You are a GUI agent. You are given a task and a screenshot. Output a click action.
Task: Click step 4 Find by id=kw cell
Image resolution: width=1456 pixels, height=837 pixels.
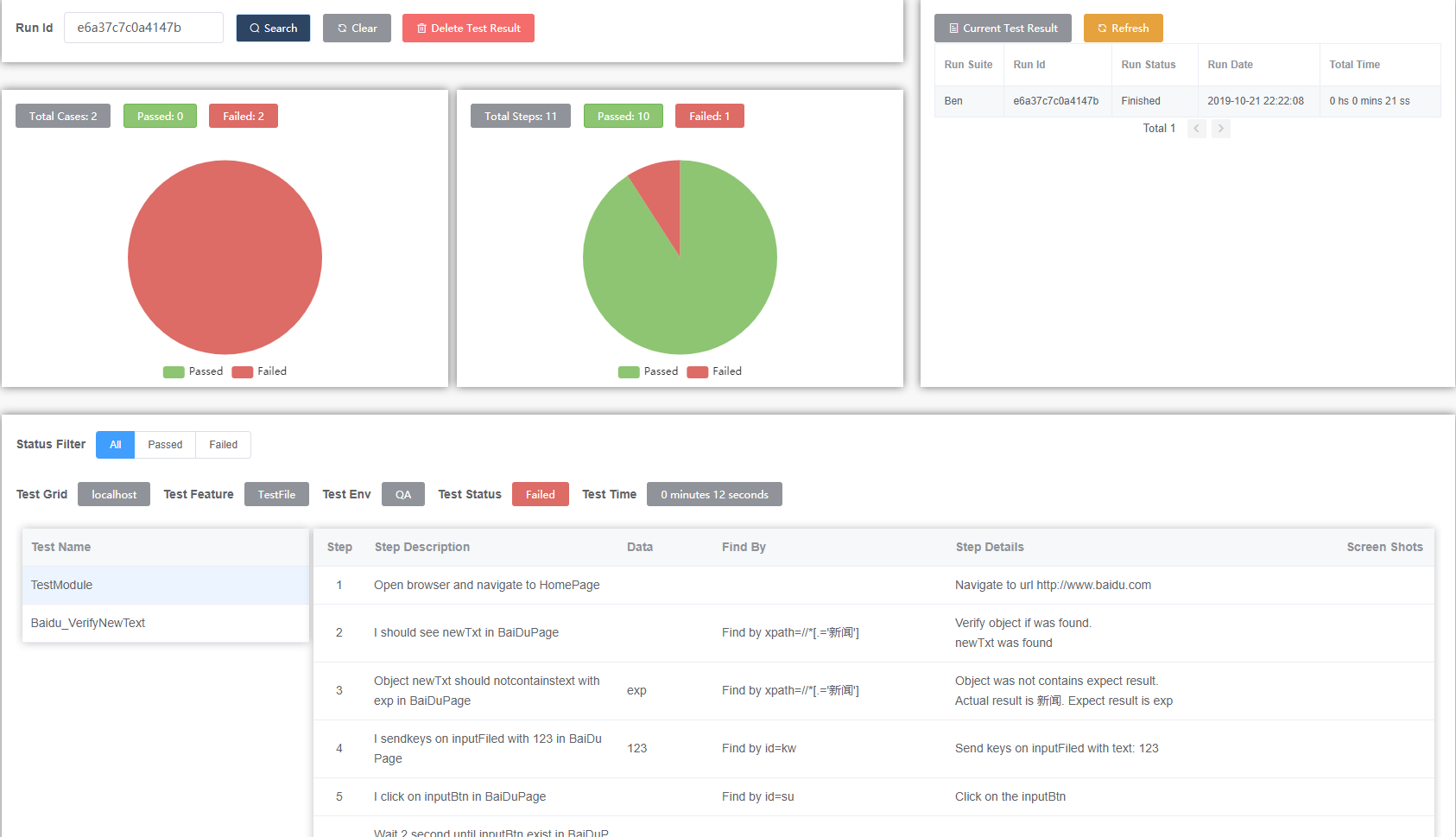(759, 748)
